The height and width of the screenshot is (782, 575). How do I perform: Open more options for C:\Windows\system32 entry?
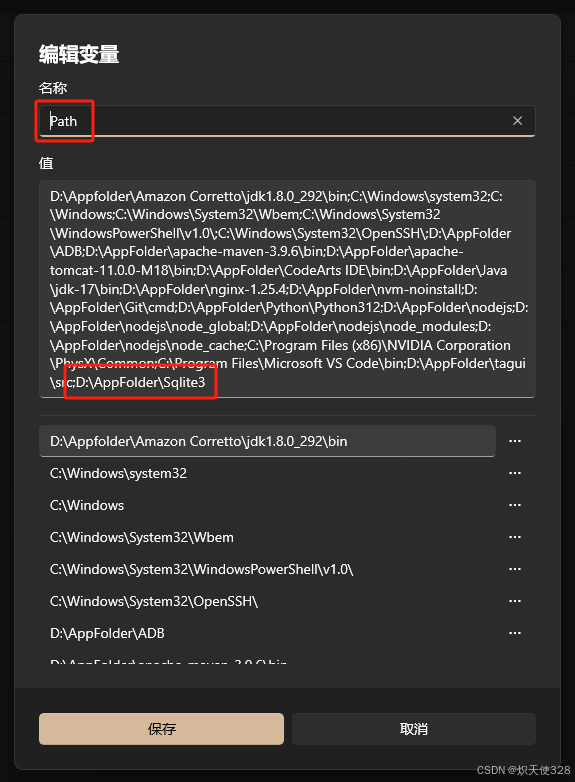pyautogui.click(x=515, y=473)
